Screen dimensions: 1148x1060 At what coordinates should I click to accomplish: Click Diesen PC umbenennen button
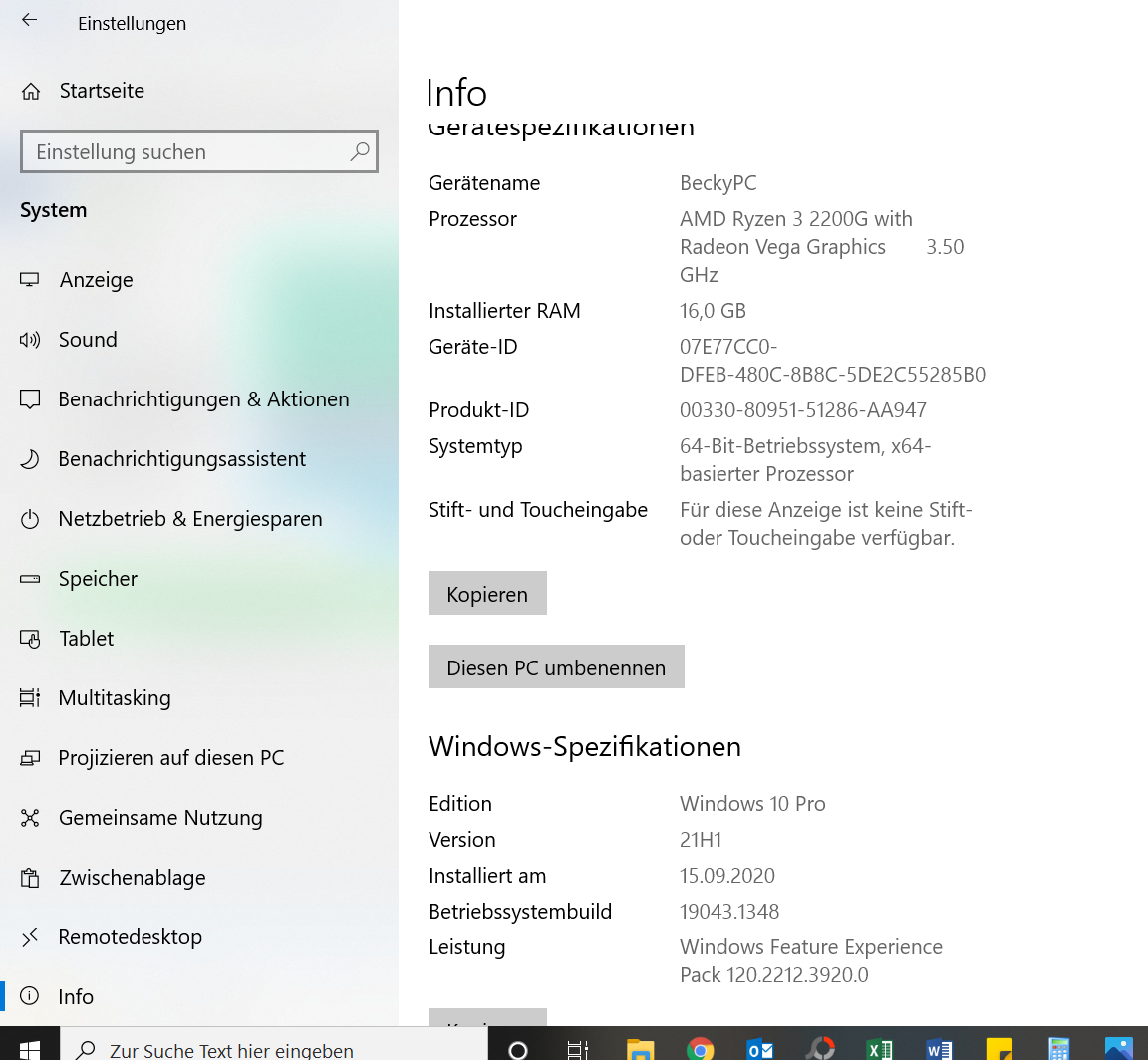[x=556, y=666]
